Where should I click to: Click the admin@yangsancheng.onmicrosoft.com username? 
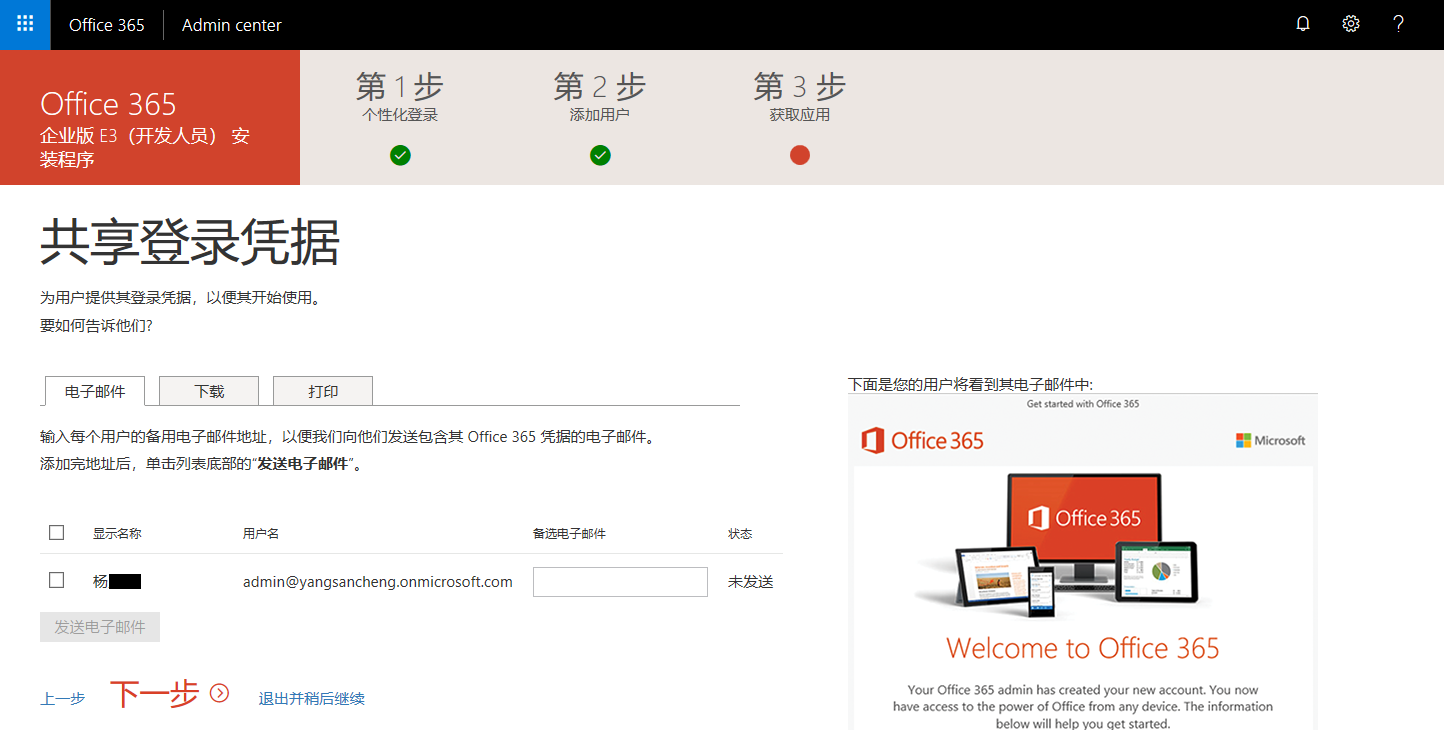[x=378, y=582]
